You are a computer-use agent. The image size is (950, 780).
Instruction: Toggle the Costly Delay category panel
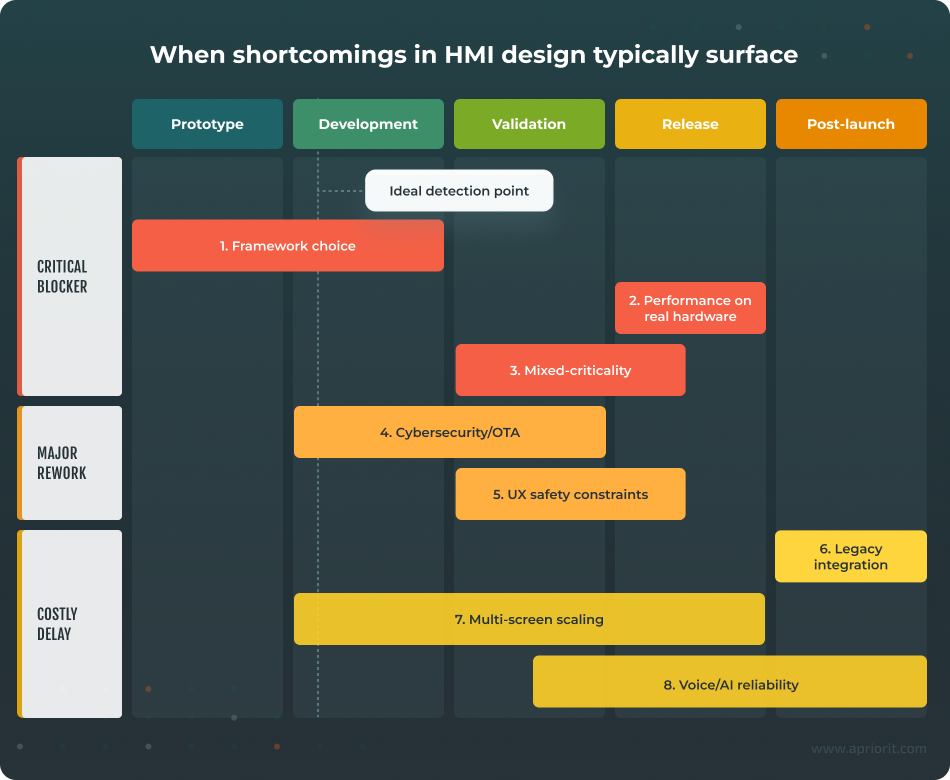69,623
